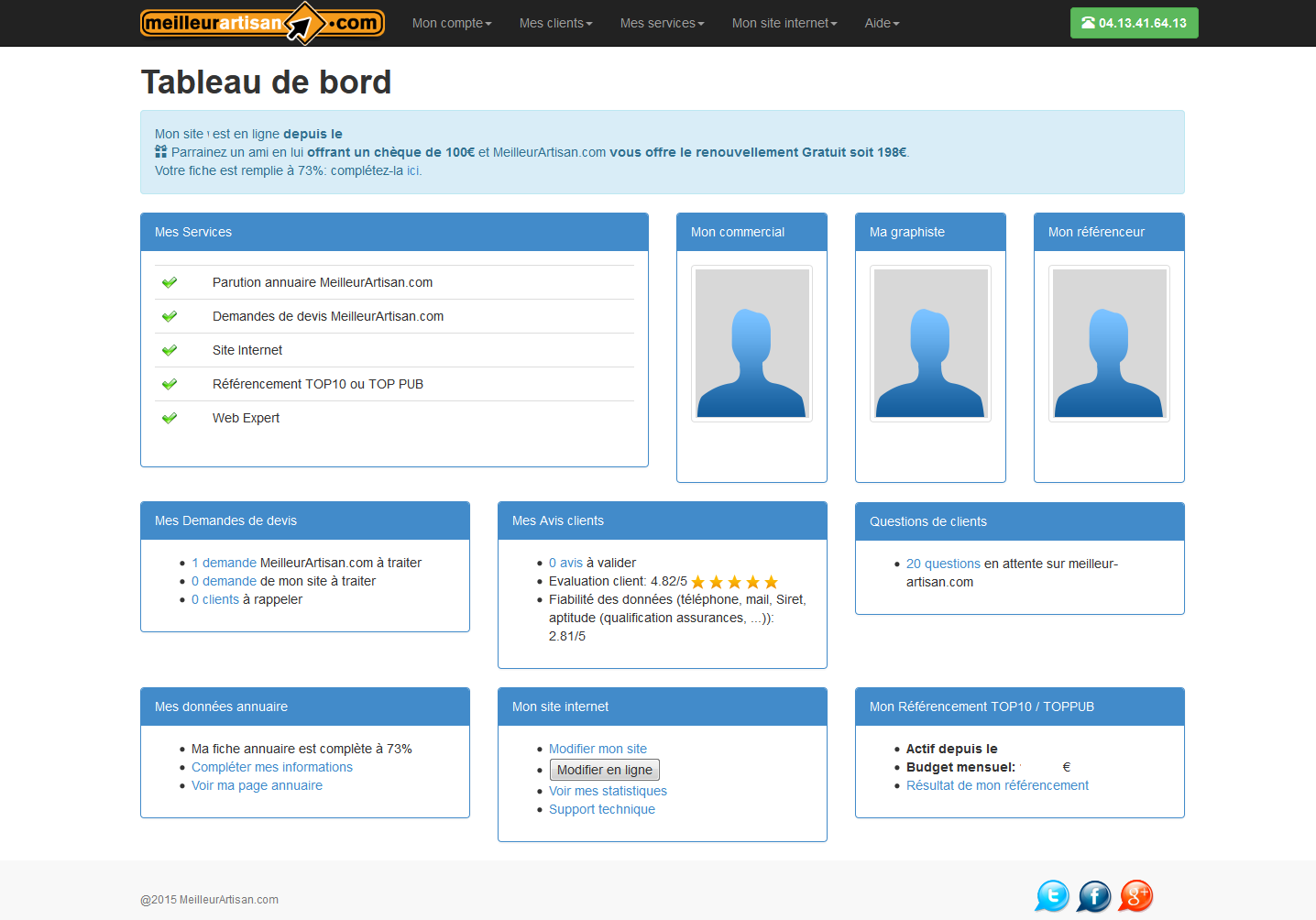Viewport: 1316px width, 920px height.
Task: Click 'Référencement TOP10 ou TOP PUB' text
Action: [318, 384]
